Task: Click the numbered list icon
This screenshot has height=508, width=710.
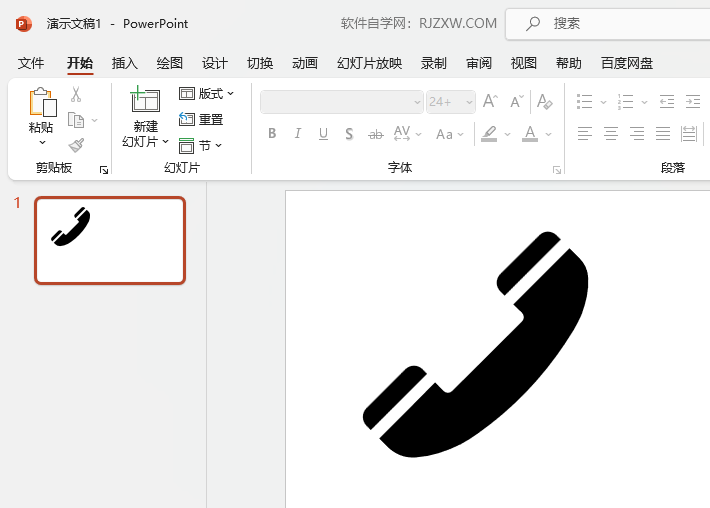Action: tap(625, 102)
